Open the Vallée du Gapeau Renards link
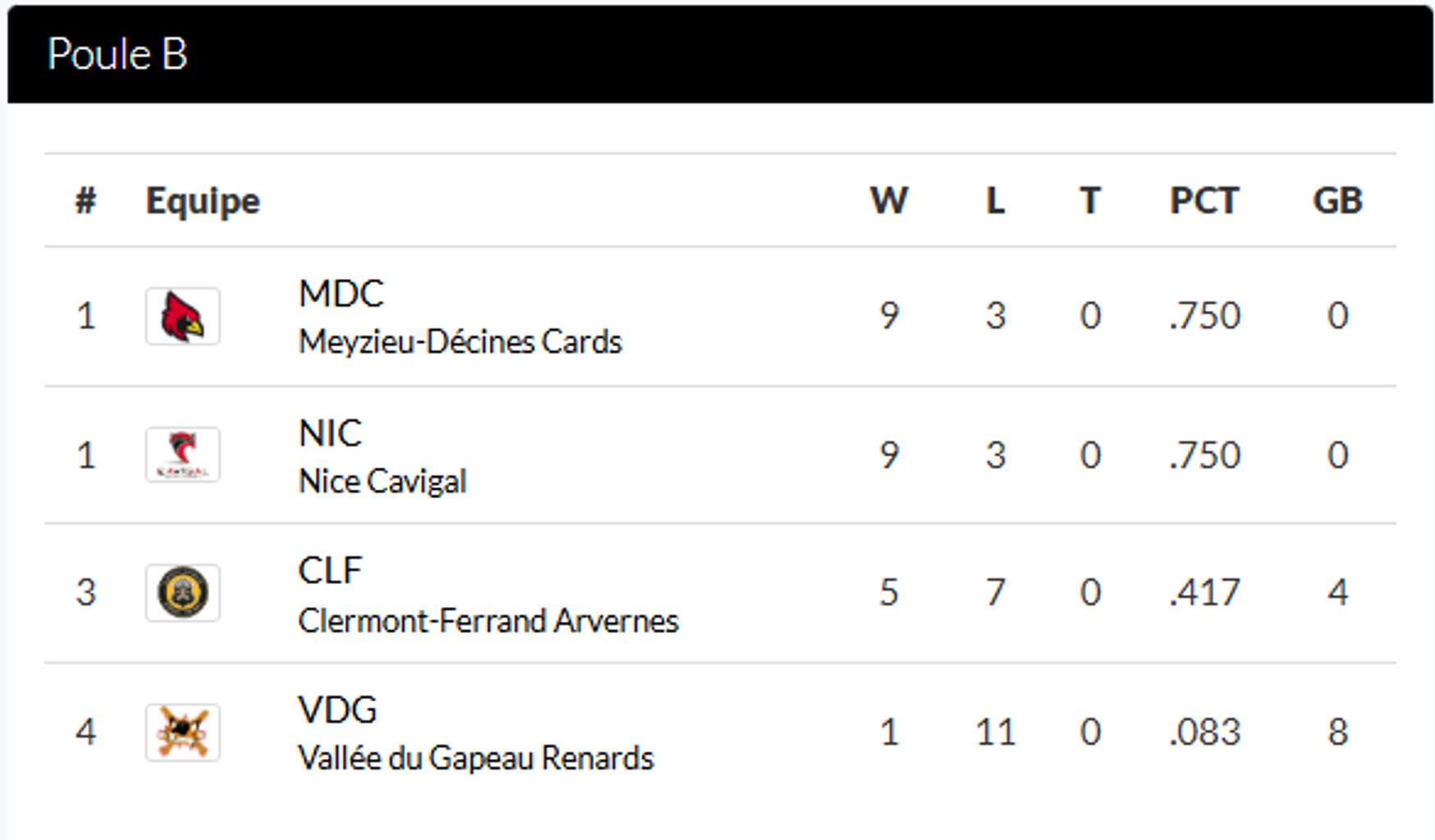Viewport: 1435px width, 840px height. (x=476, y=759)
